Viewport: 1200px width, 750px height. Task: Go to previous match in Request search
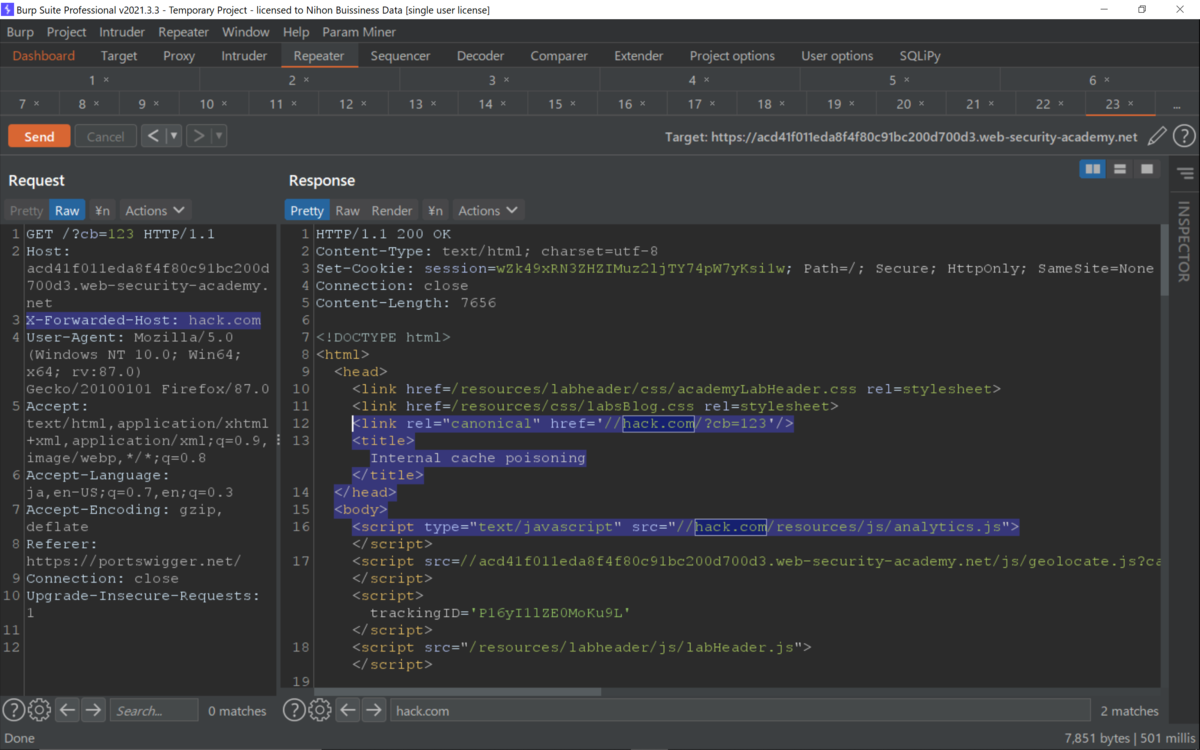click(x=67, y=710)
